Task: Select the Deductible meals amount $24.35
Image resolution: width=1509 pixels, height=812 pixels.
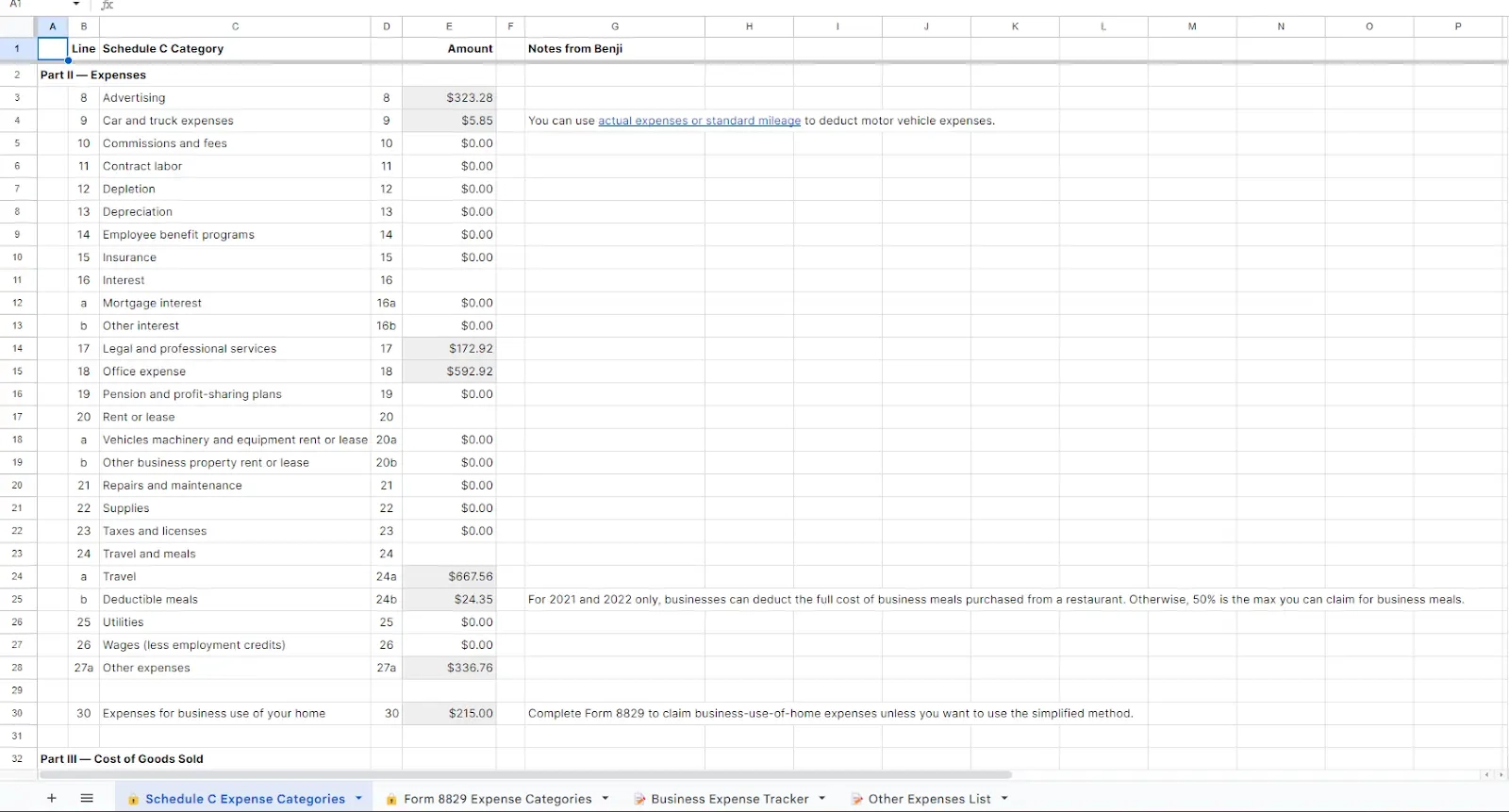Action: pyautogui.click(x=449, y=599)
